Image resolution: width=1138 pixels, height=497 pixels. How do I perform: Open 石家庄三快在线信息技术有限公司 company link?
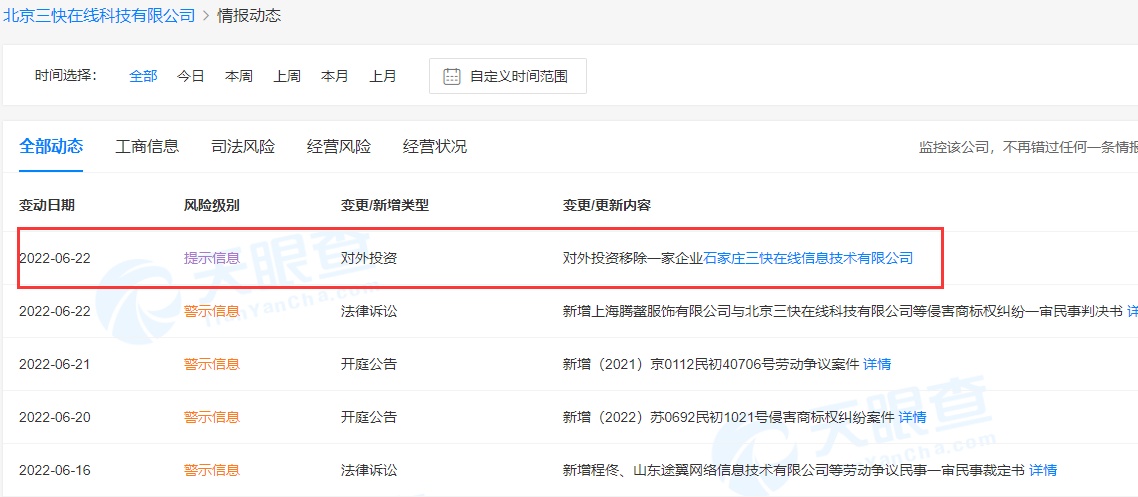(808, 258)
